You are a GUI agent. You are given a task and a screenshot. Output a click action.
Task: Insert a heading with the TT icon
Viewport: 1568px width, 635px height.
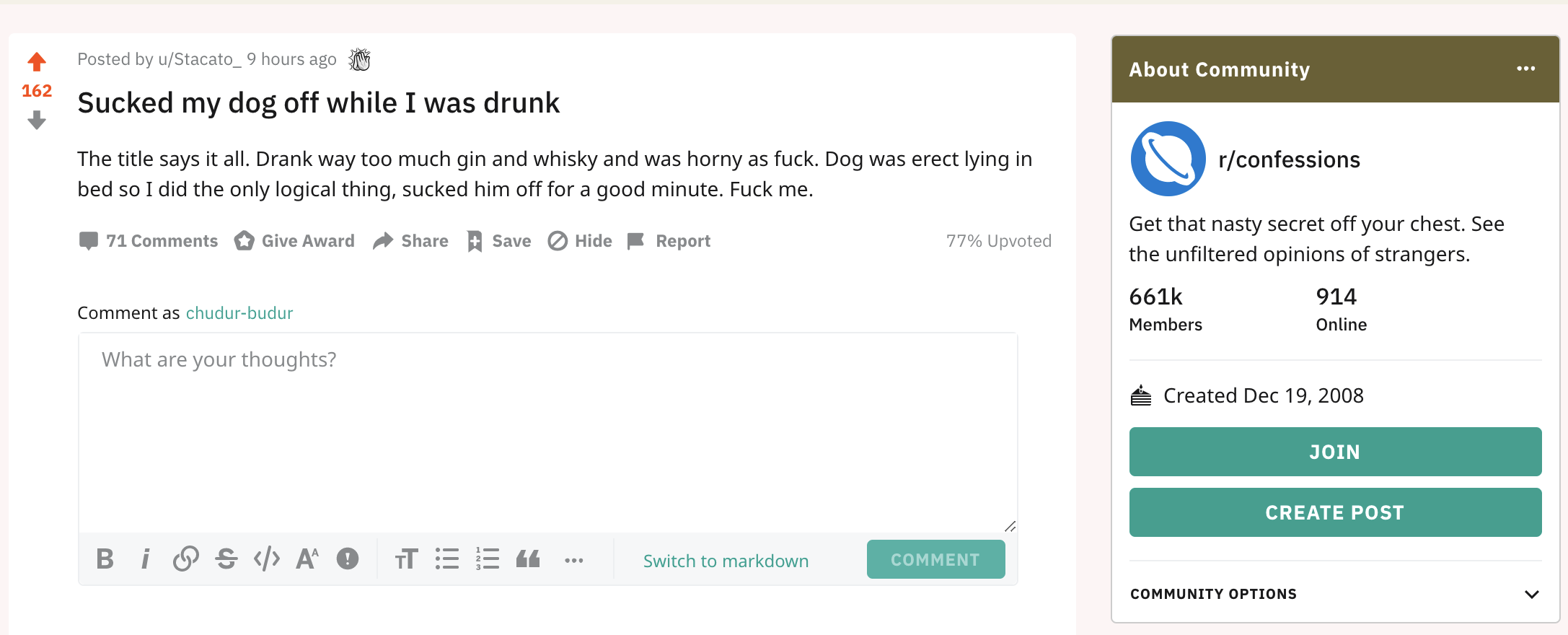click(x=407, y=559)
